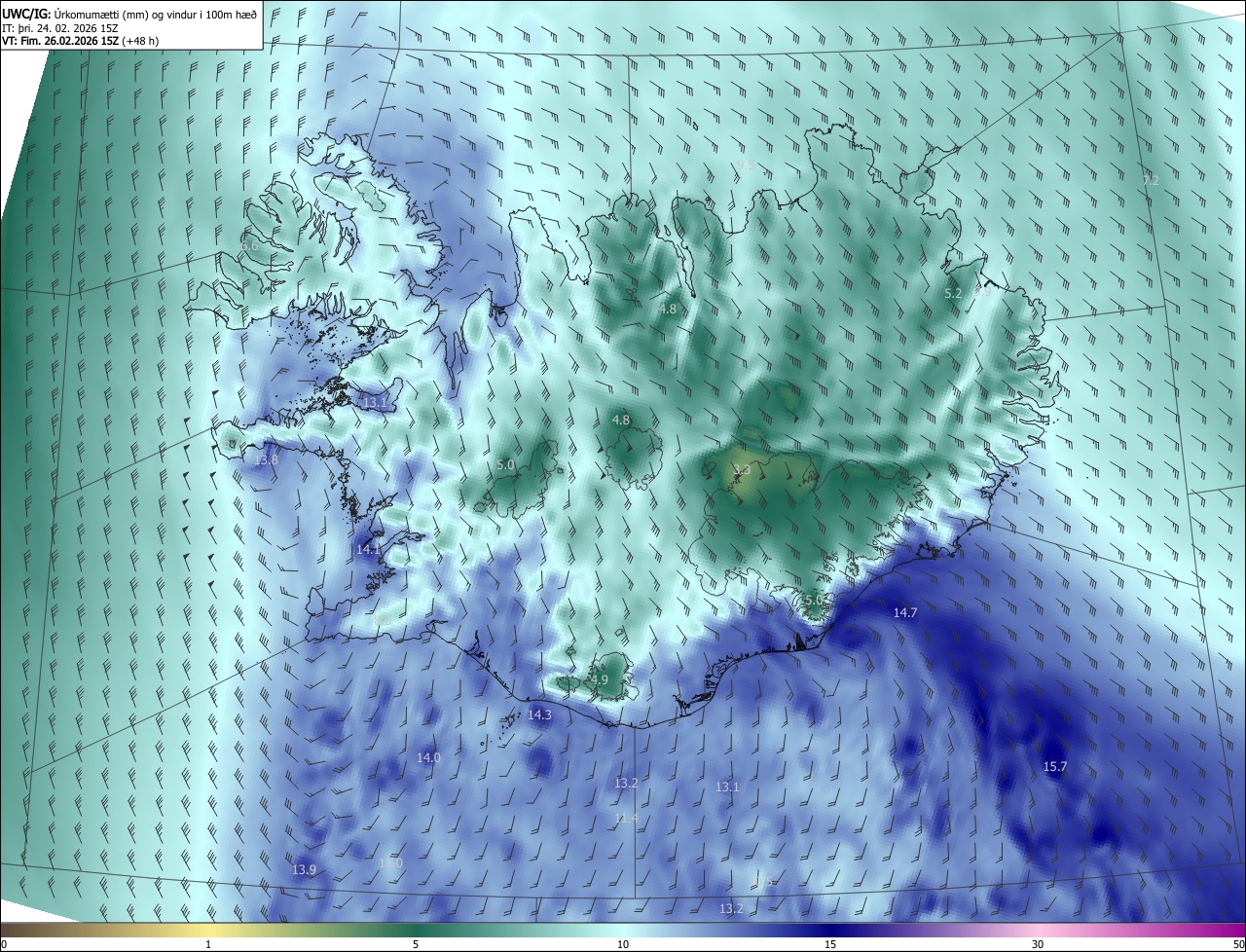Screen dimensions: 1246x952
Task: Click the 50 tick label on the color scale
Action: pos(1237,944)
